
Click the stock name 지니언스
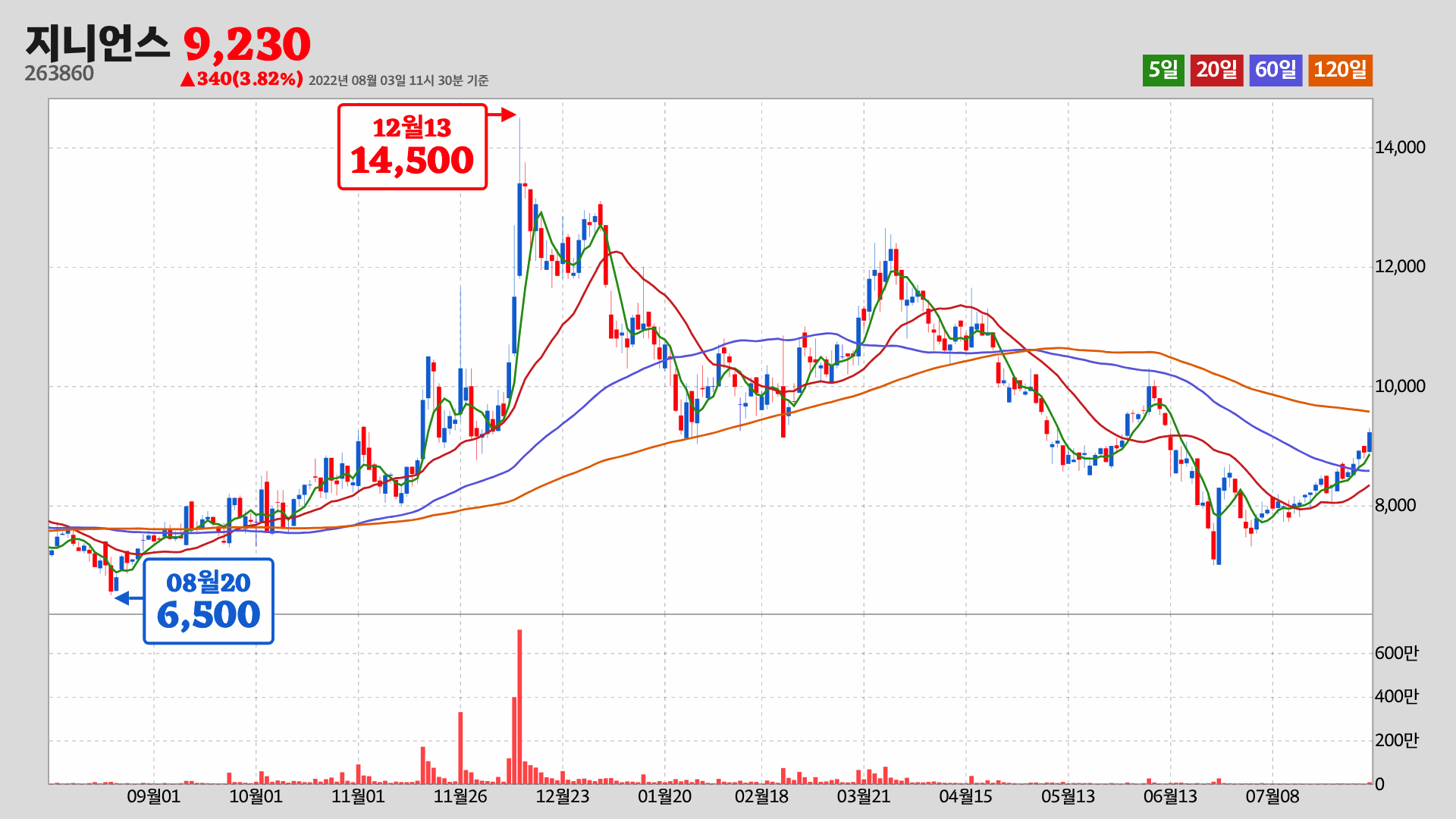pos(97,43)
